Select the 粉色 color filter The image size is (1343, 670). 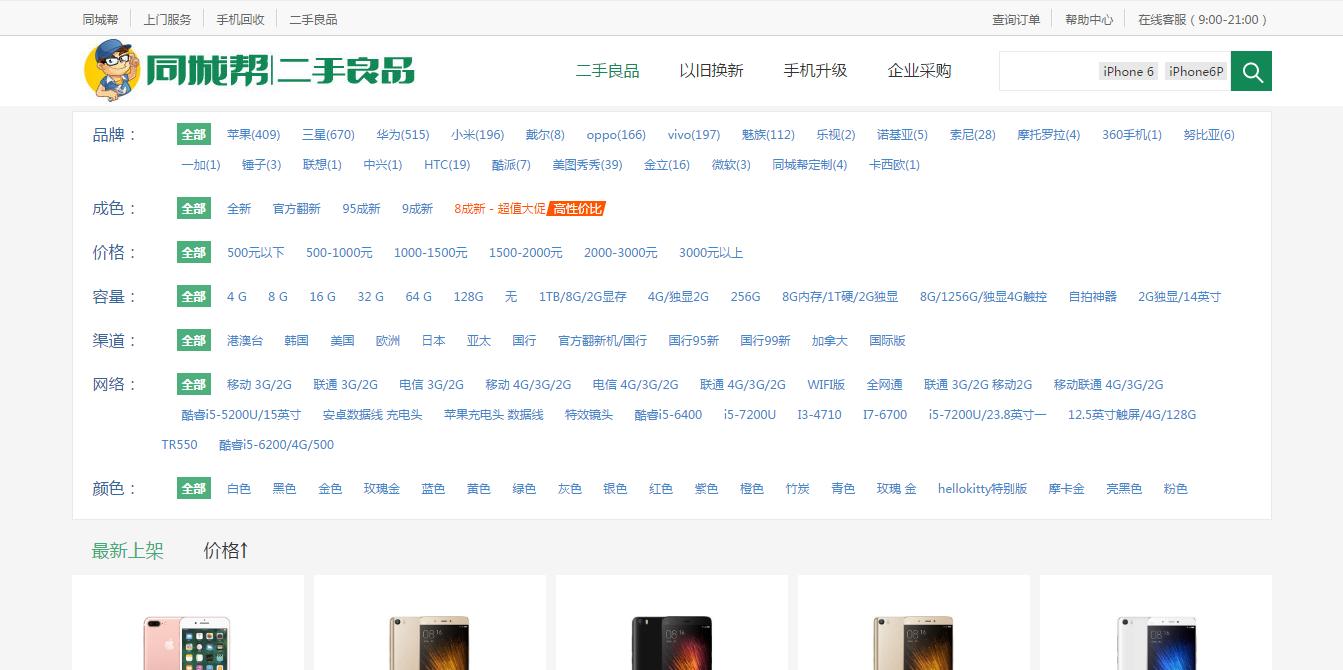[x=1176, y=488]
